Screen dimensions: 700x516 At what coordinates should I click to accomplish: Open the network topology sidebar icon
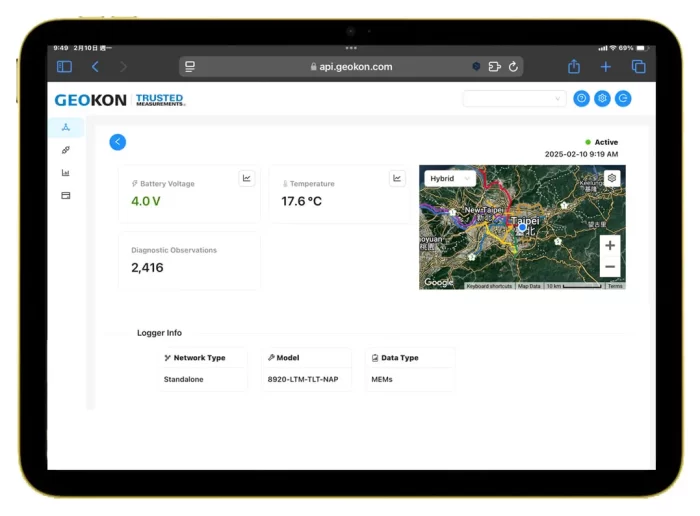[66, 128]
